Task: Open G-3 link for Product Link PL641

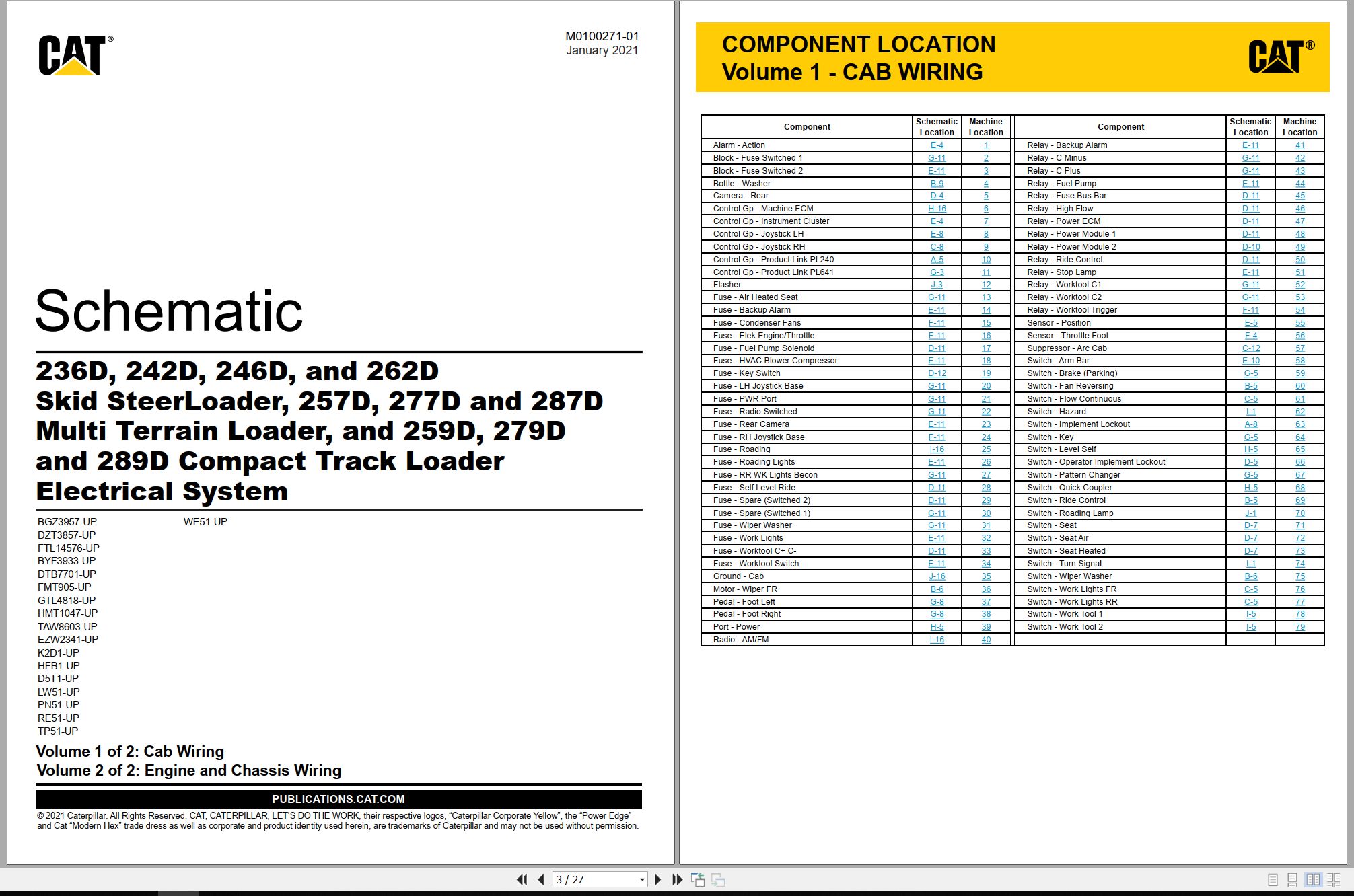Action: coord(937,272)
